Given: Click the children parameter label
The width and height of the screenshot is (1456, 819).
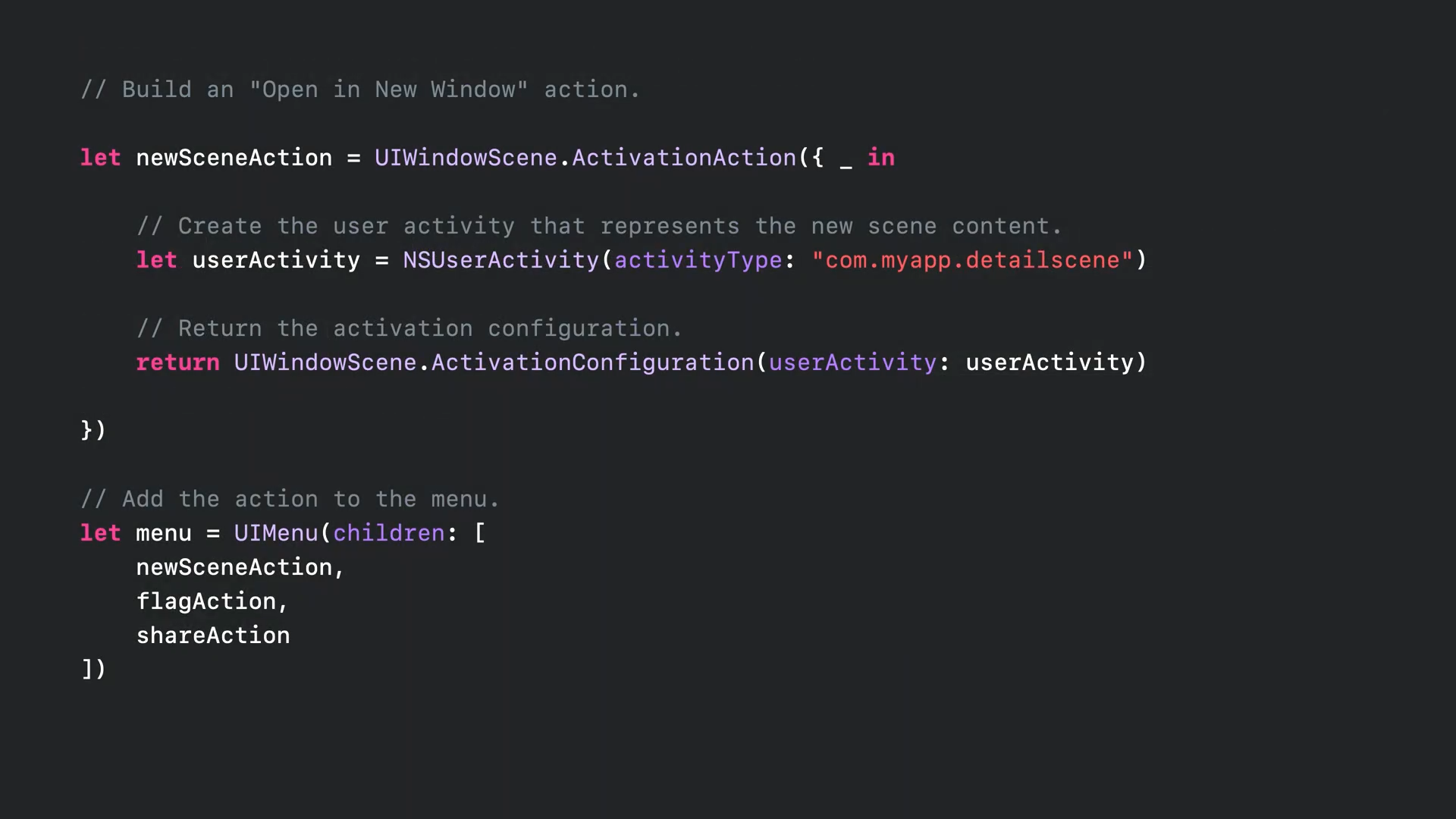Looking at the screenshot, I should click(x=389, y=533).
